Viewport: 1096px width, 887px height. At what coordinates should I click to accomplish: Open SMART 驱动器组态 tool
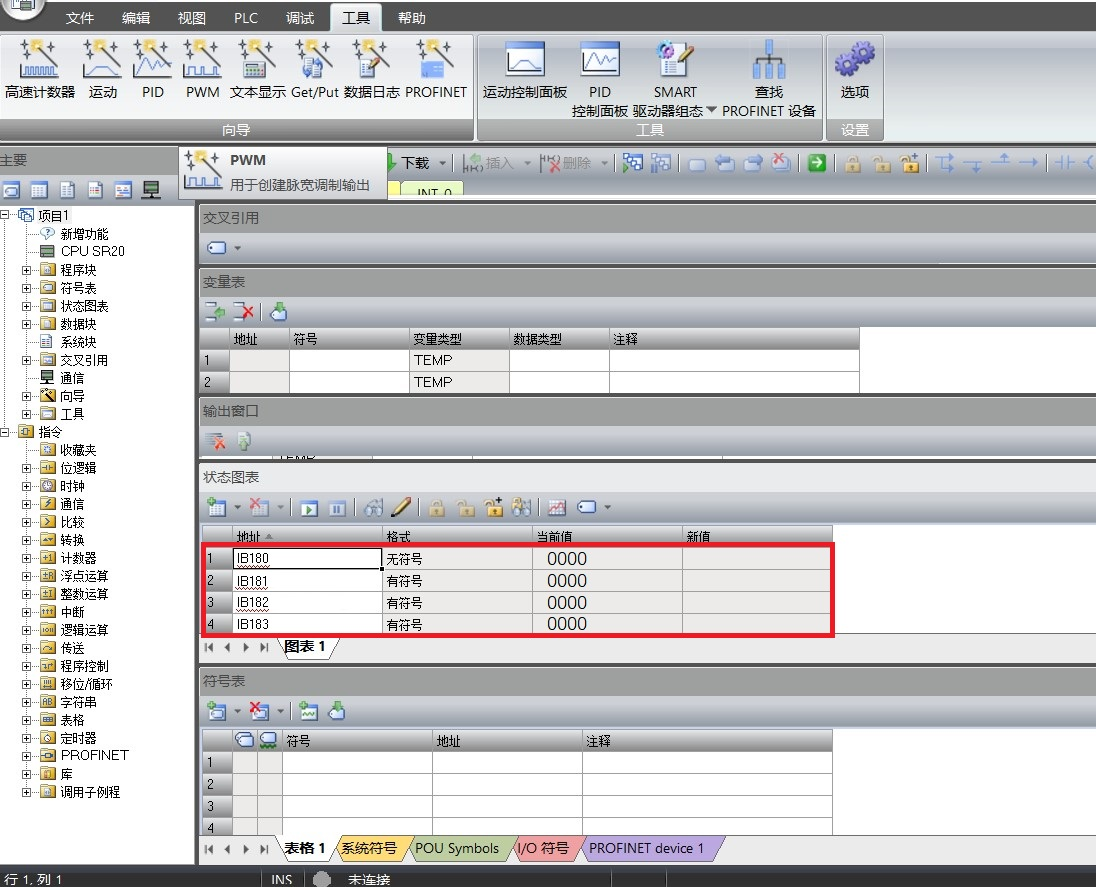675,78
